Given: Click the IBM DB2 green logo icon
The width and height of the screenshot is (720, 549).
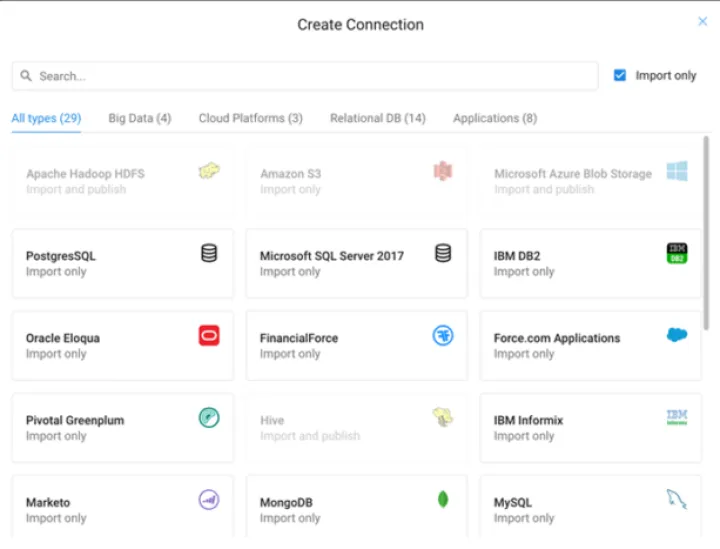Looking at the screenshot, I should 677,253.
